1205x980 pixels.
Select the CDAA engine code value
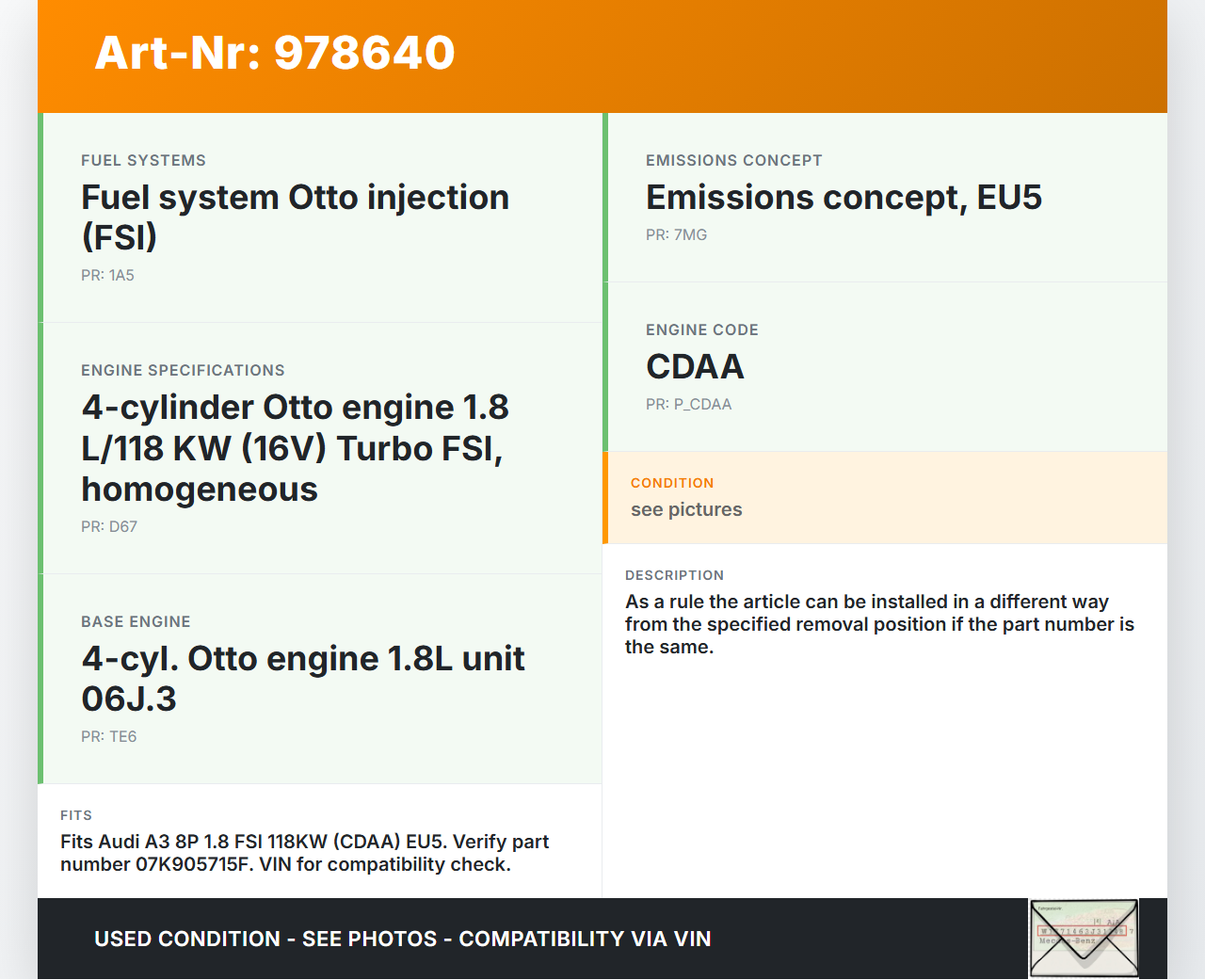[695, 366]
